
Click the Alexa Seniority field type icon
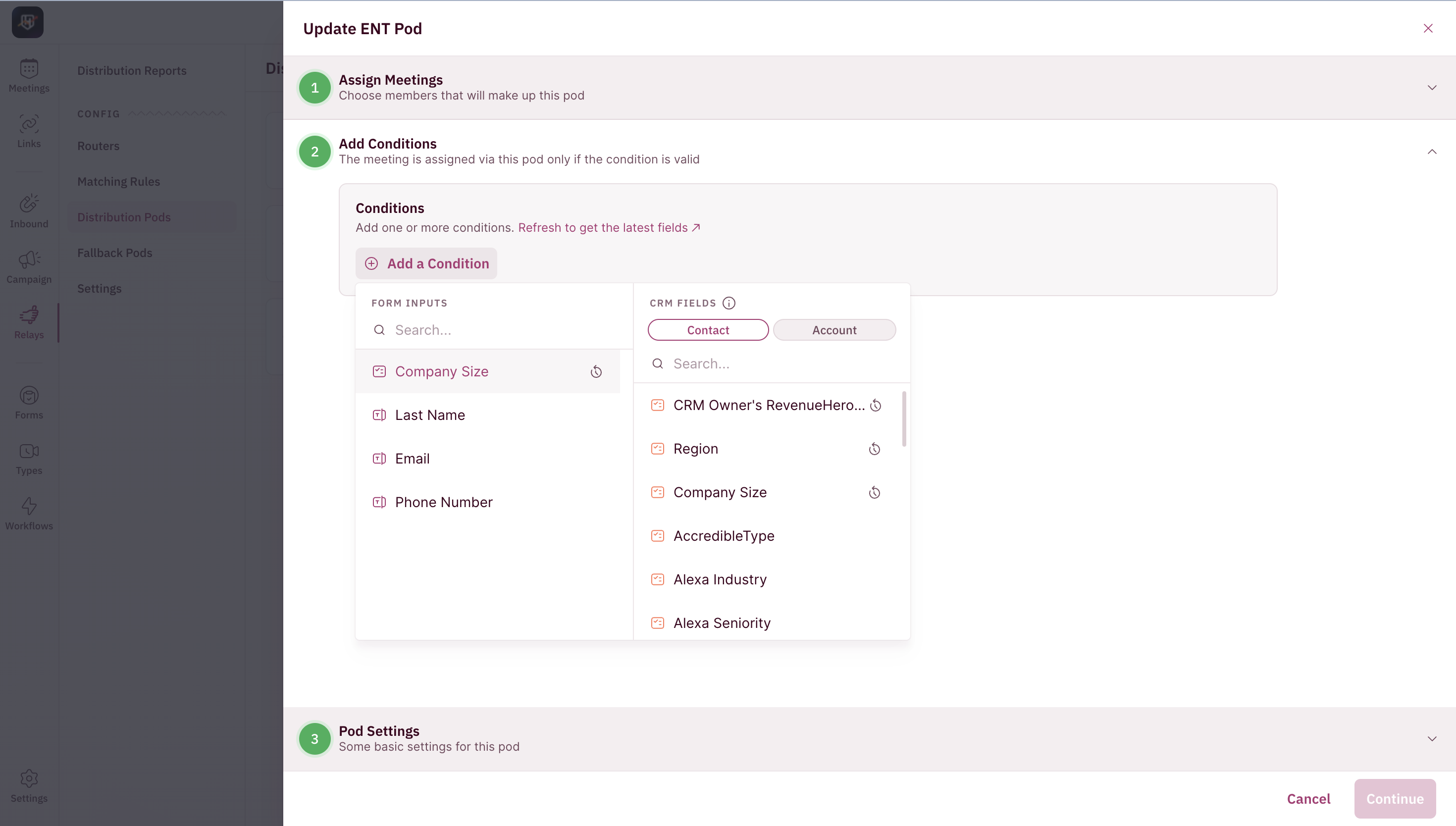pos(658,623)
